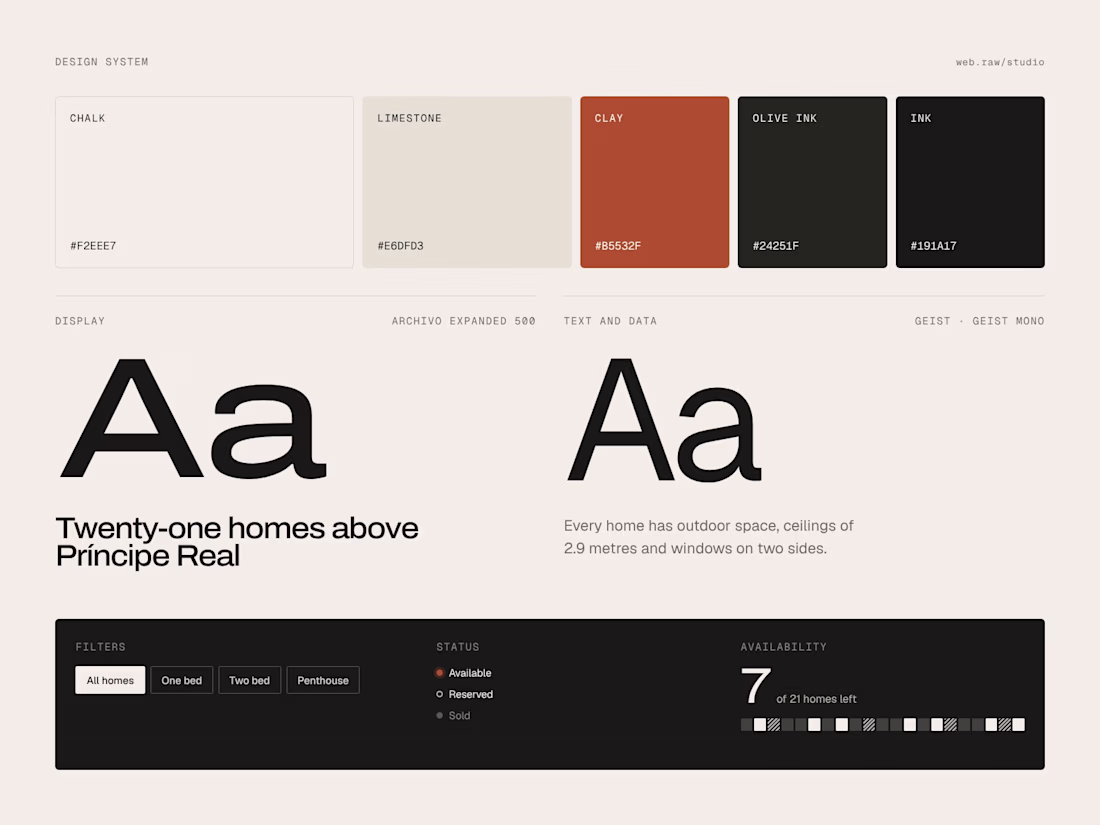Click the hex code #191A17

coord(934,246)
